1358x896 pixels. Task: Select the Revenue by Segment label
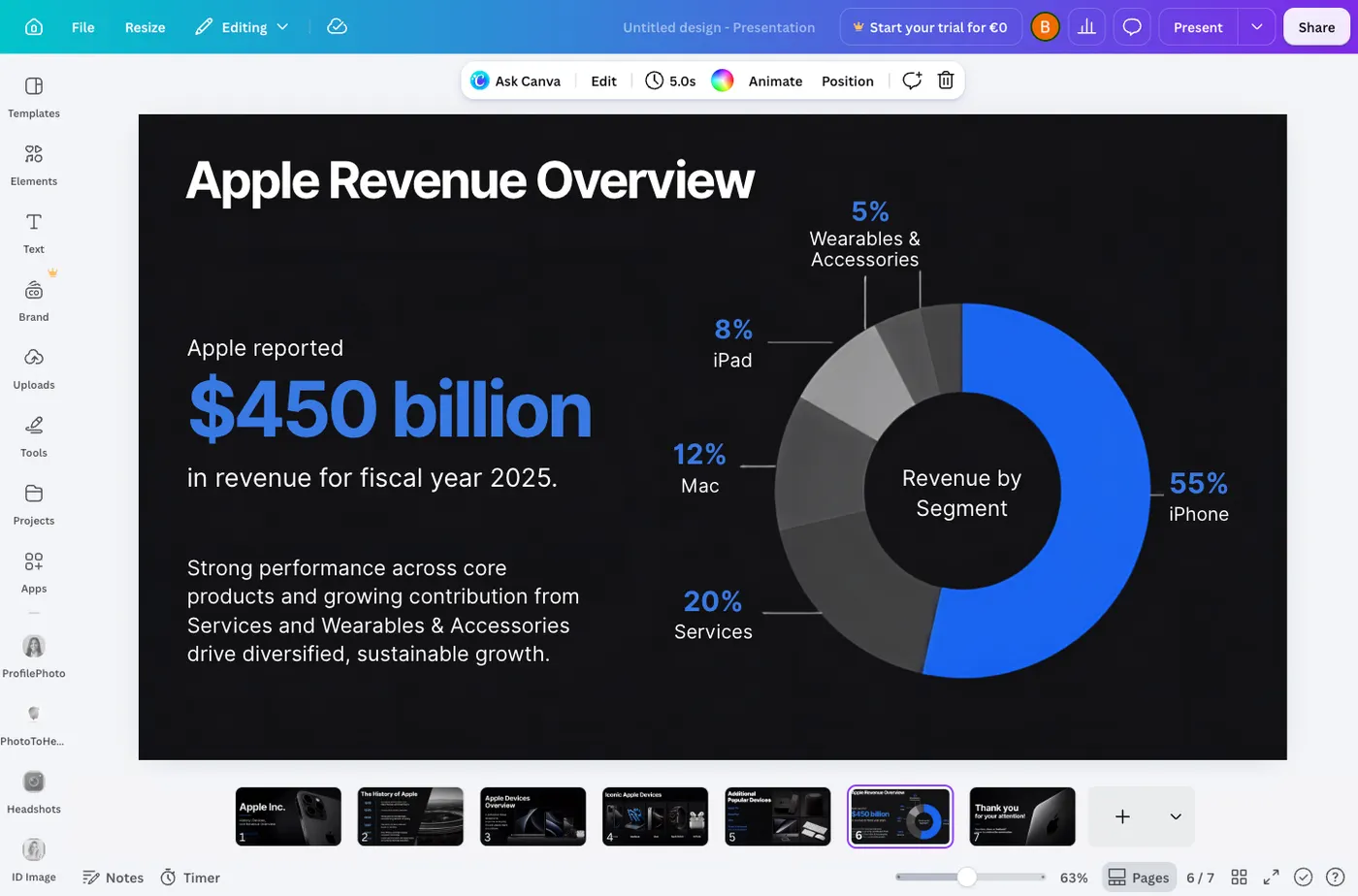[961, 493]
